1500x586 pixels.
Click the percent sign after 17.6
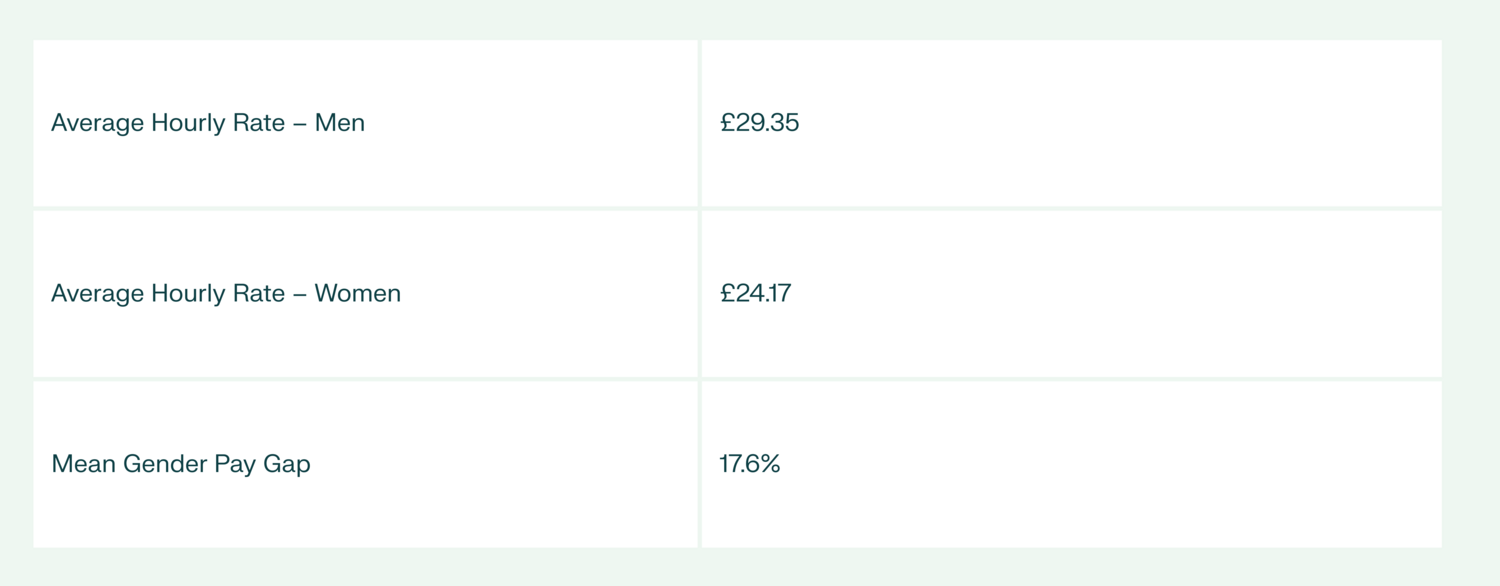[x=769, y=464]
